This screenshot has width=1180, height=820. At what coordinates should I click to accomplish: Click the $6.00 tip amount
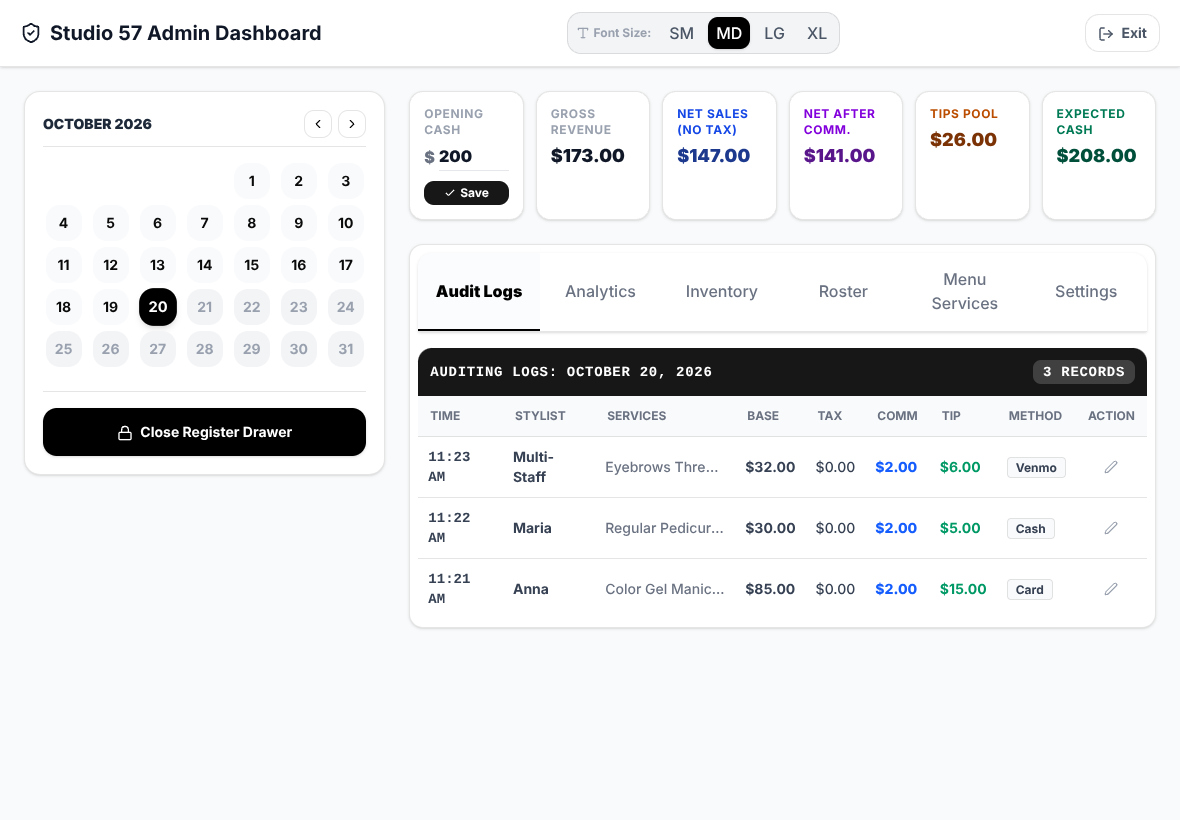[x=960, y=467]
